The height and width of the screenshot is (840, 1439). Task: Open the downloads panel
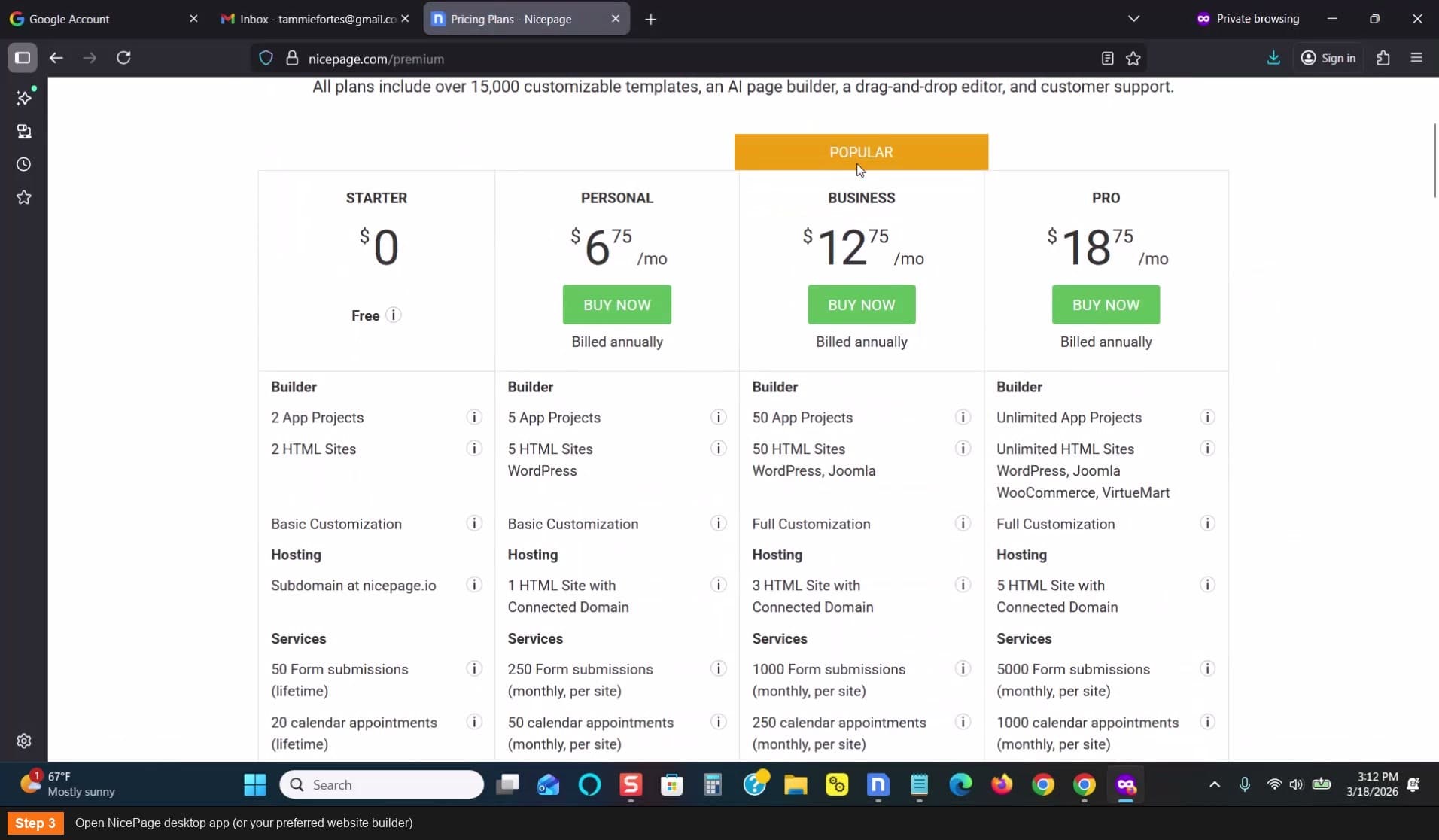(1273, 58)
